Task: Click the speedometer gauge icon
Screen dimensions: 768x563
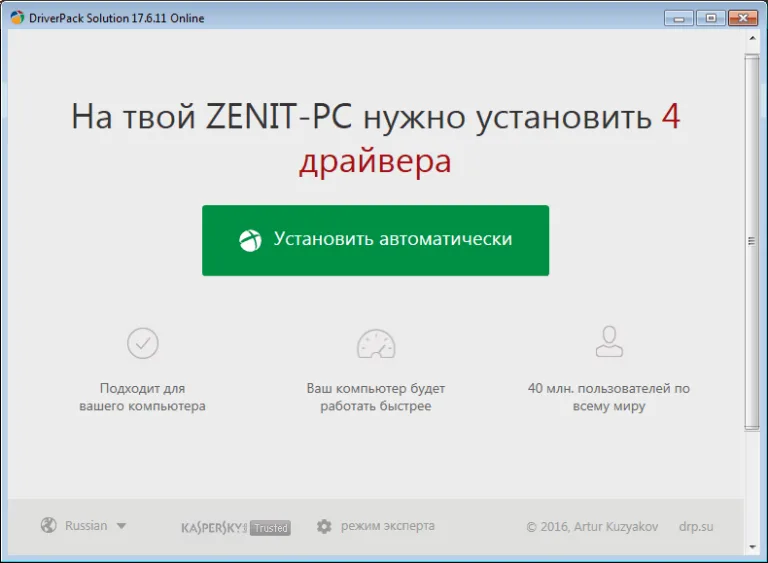Action: (376, 344)
